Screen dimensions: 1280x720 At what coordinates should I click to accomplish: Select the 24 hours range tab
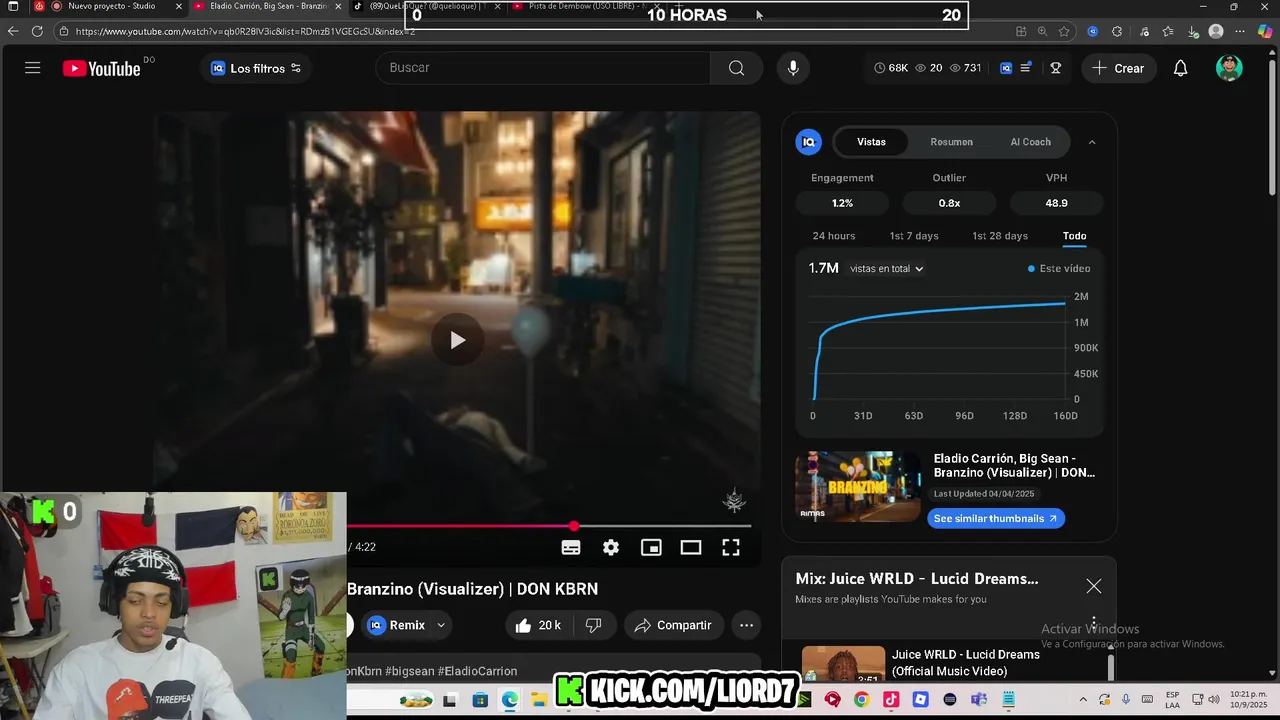pyautogui.click(x=834, y=236)
